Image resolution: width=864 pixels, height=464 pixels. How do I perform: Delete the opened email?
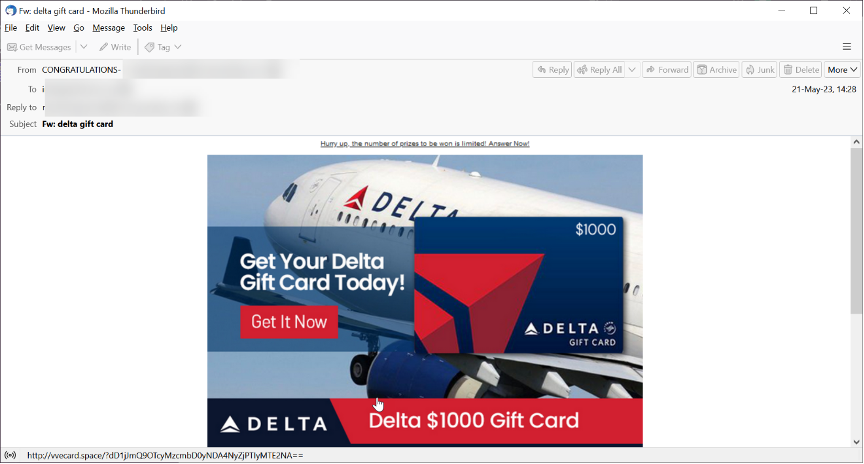pos(801,70)
